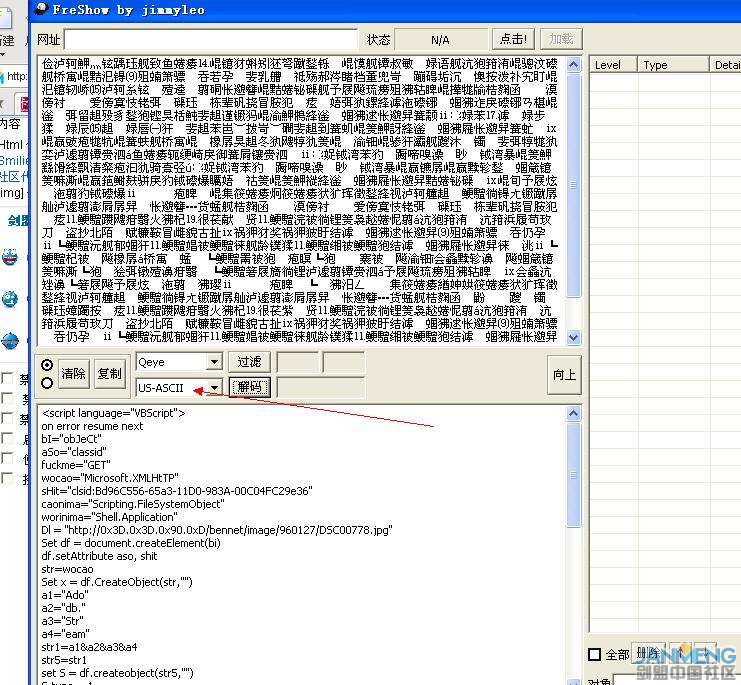The width and height of the screenshot is (741, 685).
Task: Click the 复制 copy button
Action: click(x=110, y=374)
